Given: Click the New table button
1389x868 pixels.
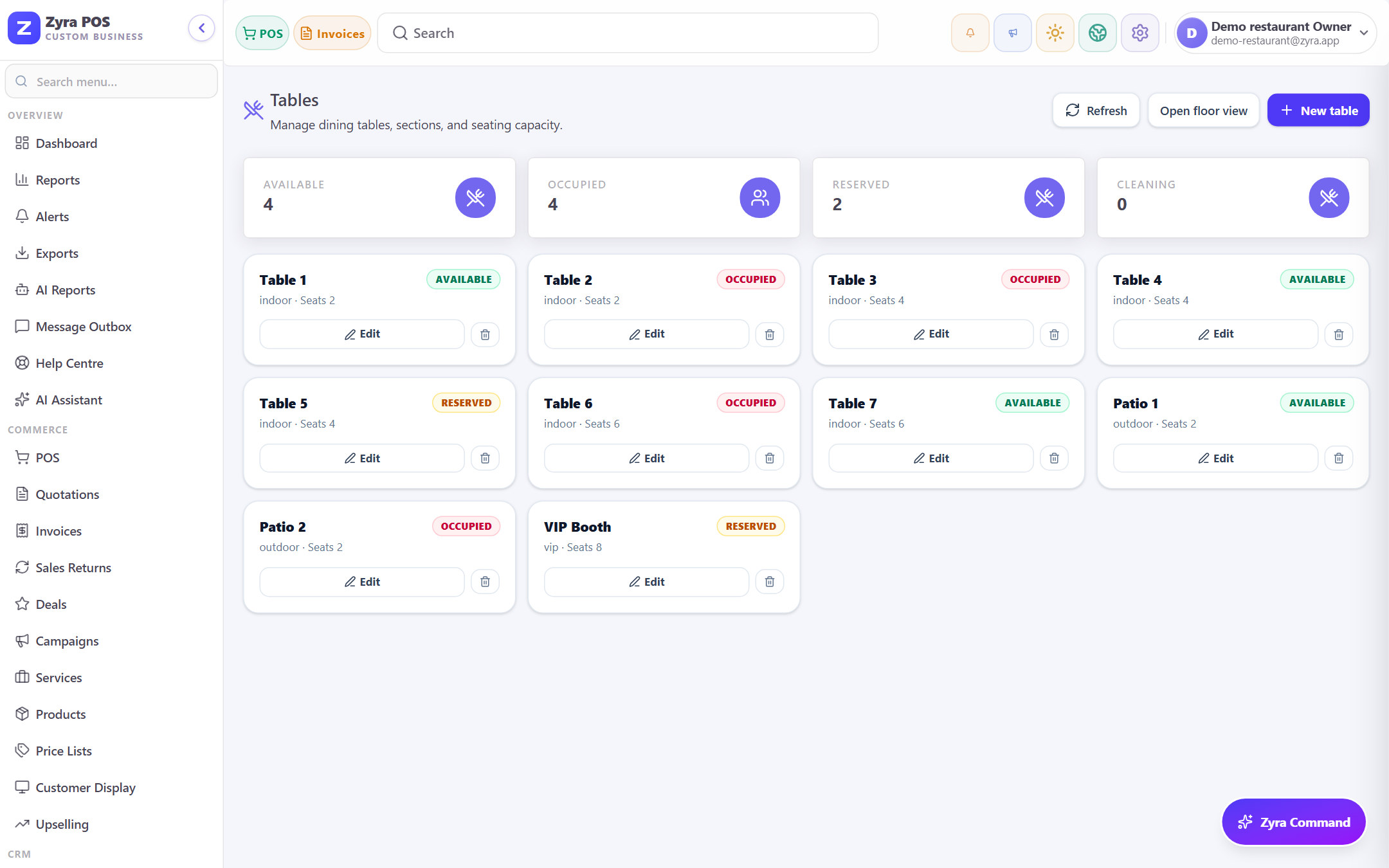Looking at the screenshot, I should (1318, 111).
